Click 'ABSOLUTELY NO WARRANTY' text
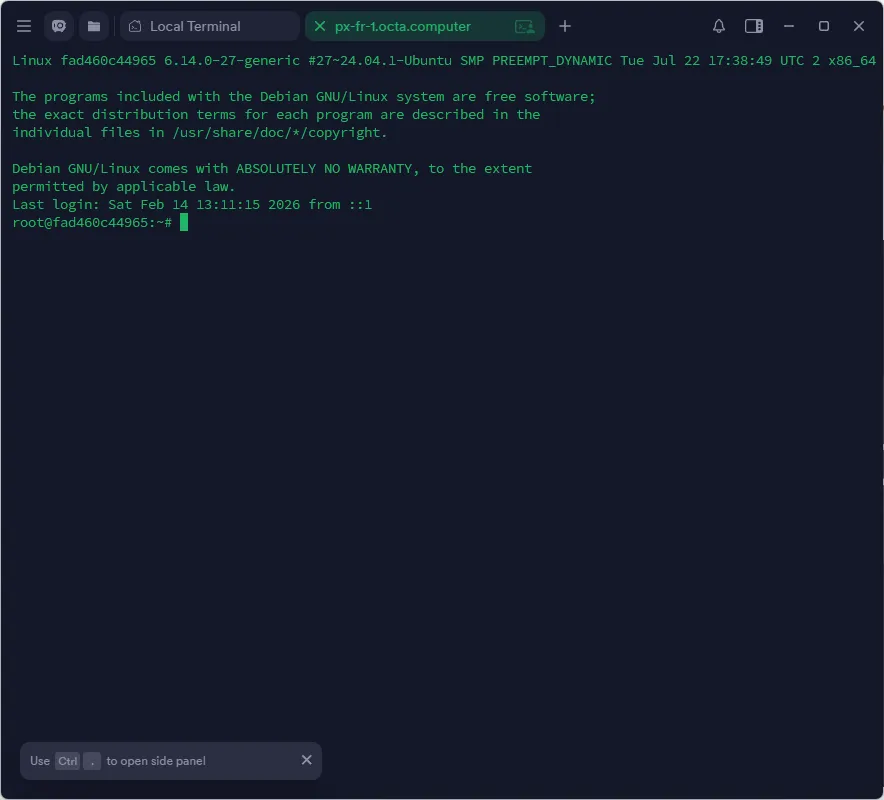The height and width of the screenshot is (800, 884). (x=324, y=169)
